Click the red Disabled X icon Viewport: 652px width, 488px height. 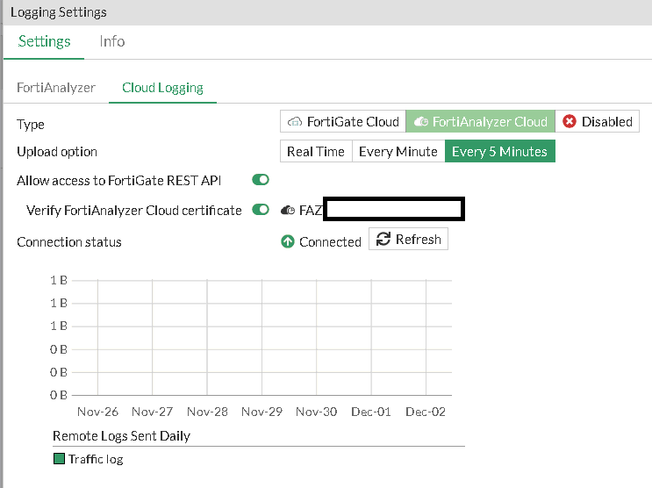tap(569, 122)
